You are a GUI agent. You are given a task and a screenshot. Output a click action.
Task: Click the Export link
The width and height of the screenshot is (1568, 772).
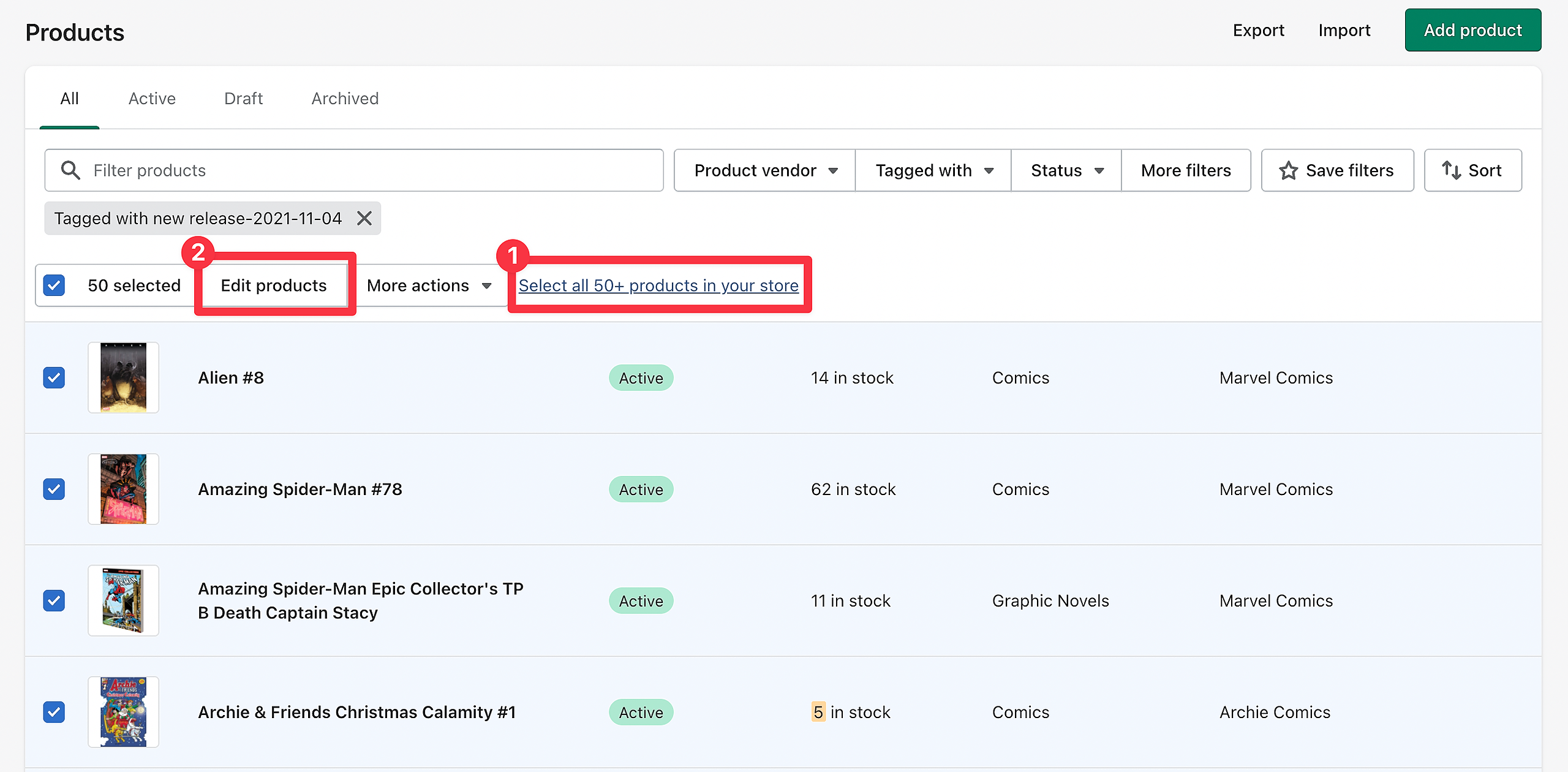pos(1259,30)
